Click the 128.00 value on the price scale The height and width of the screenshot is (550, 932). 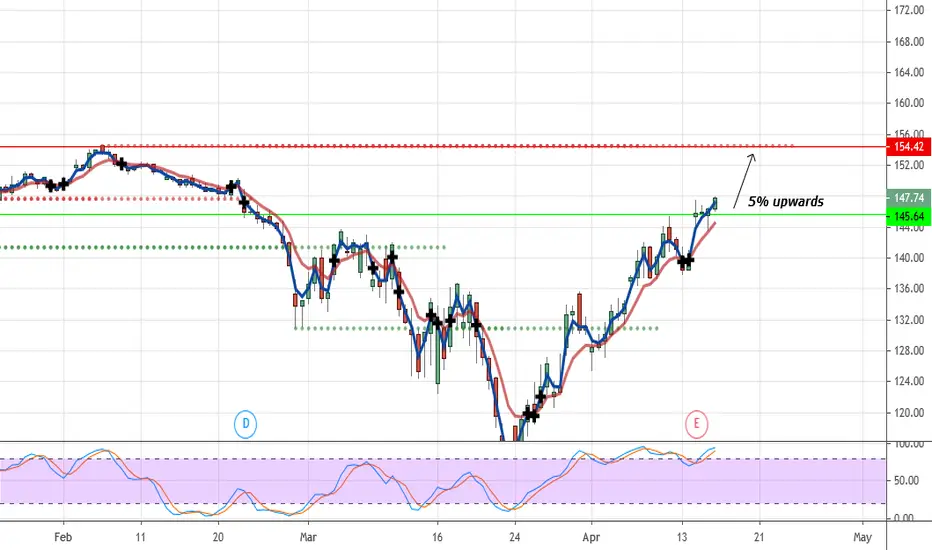(x=909, y=351)
